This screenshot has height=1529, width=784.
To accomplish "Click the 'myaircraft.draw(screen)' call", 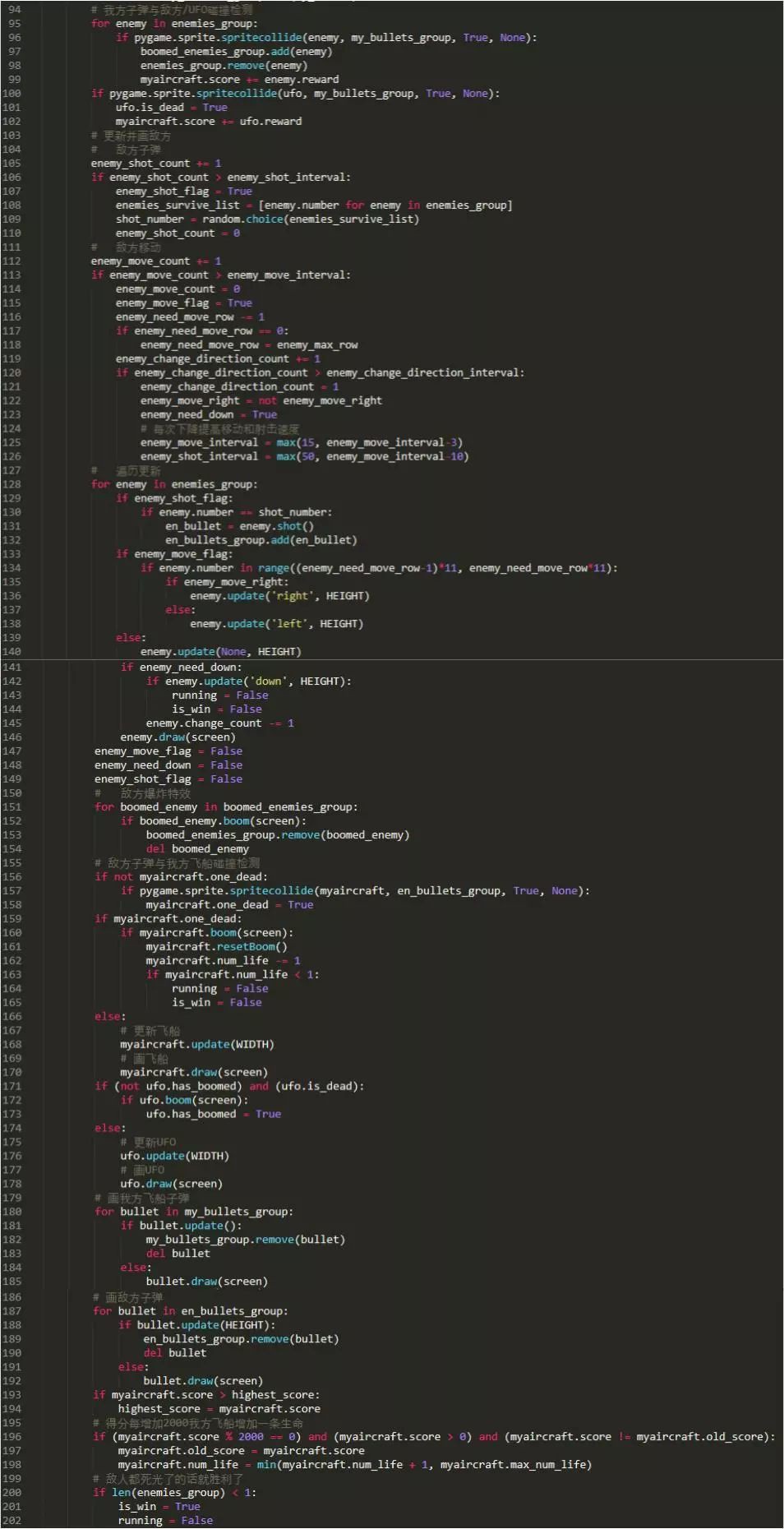I will pyautogui.click(x=194, y=1073).
